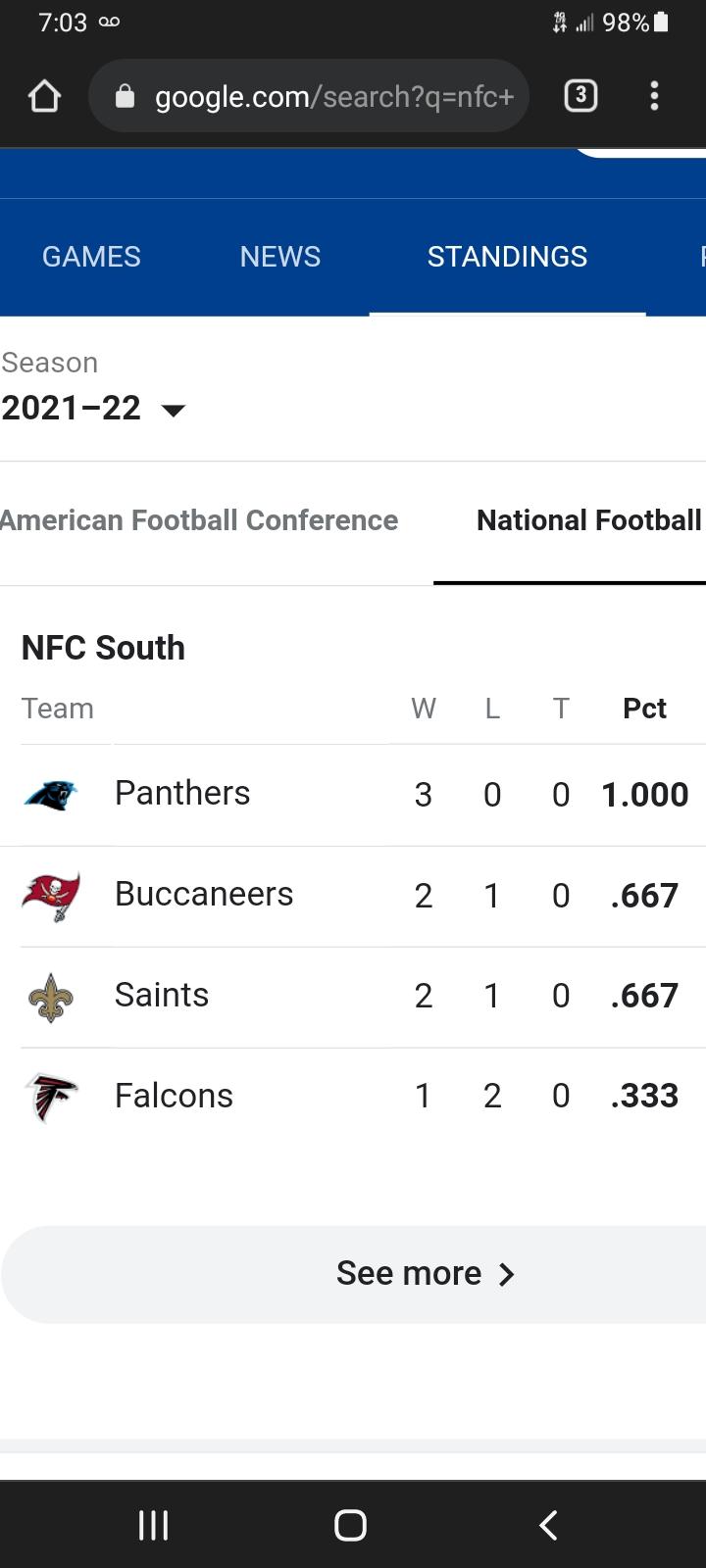
Task: Tap Android back navigation arrow
Action: 549,1525
